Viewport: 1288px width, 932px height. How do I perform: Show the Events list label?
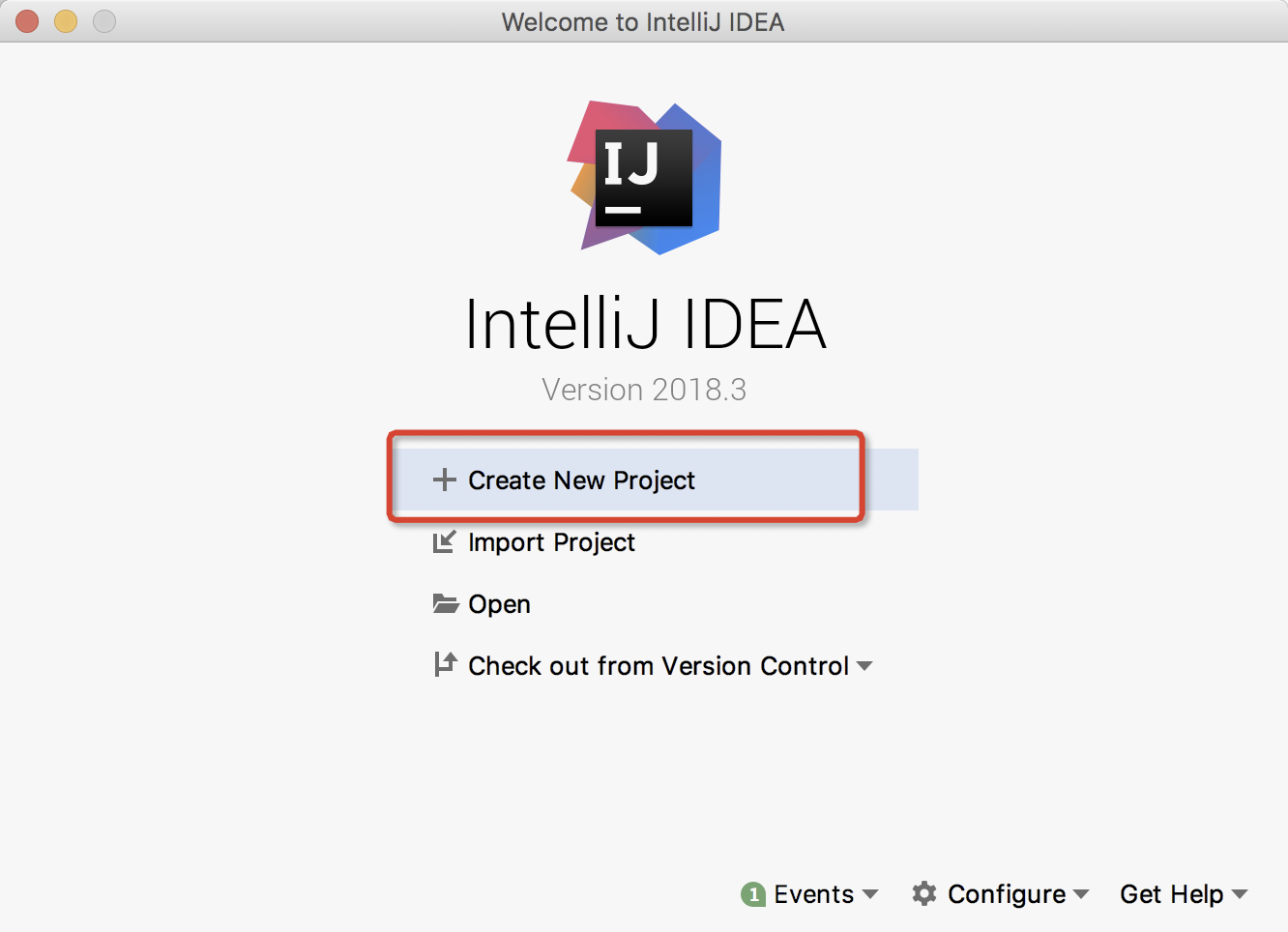point(813,894)
